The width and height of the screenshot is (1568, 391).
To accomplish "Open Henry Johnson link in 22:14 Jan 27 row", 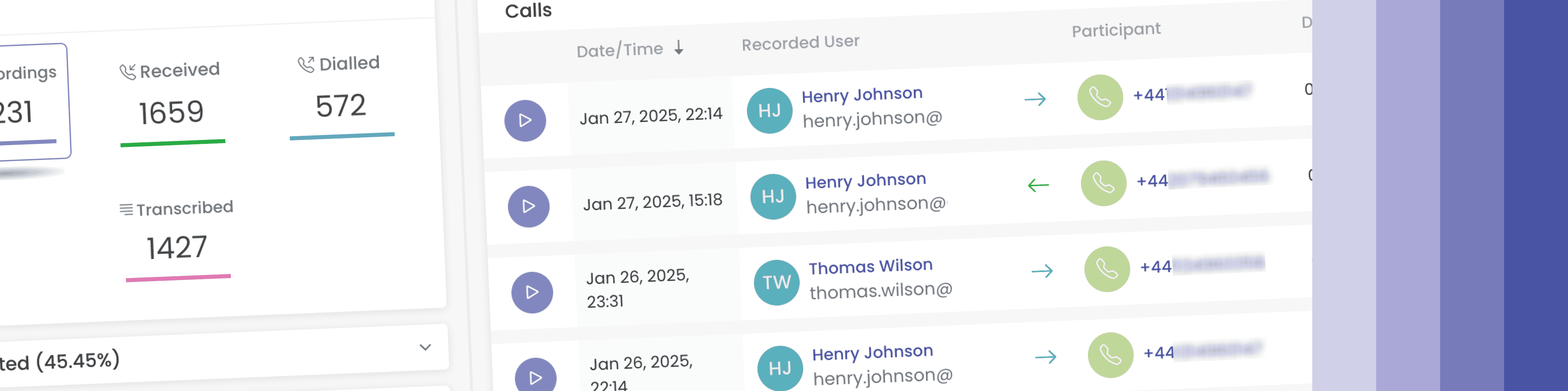I will (x=862, y=94).
